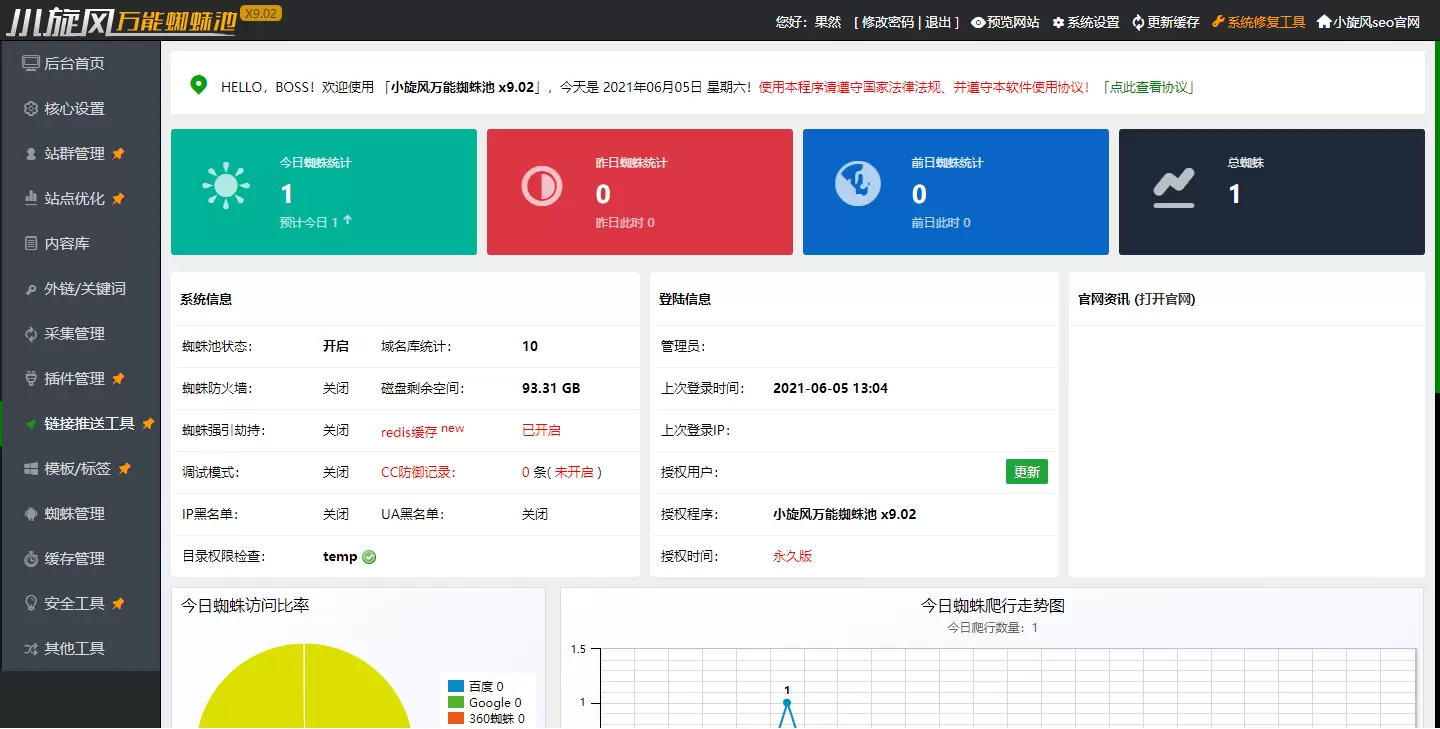The height and width of the screenshot is (729, 1440).
Task: Switch to 后台首页 dashboard
Action: click(75, 63)
